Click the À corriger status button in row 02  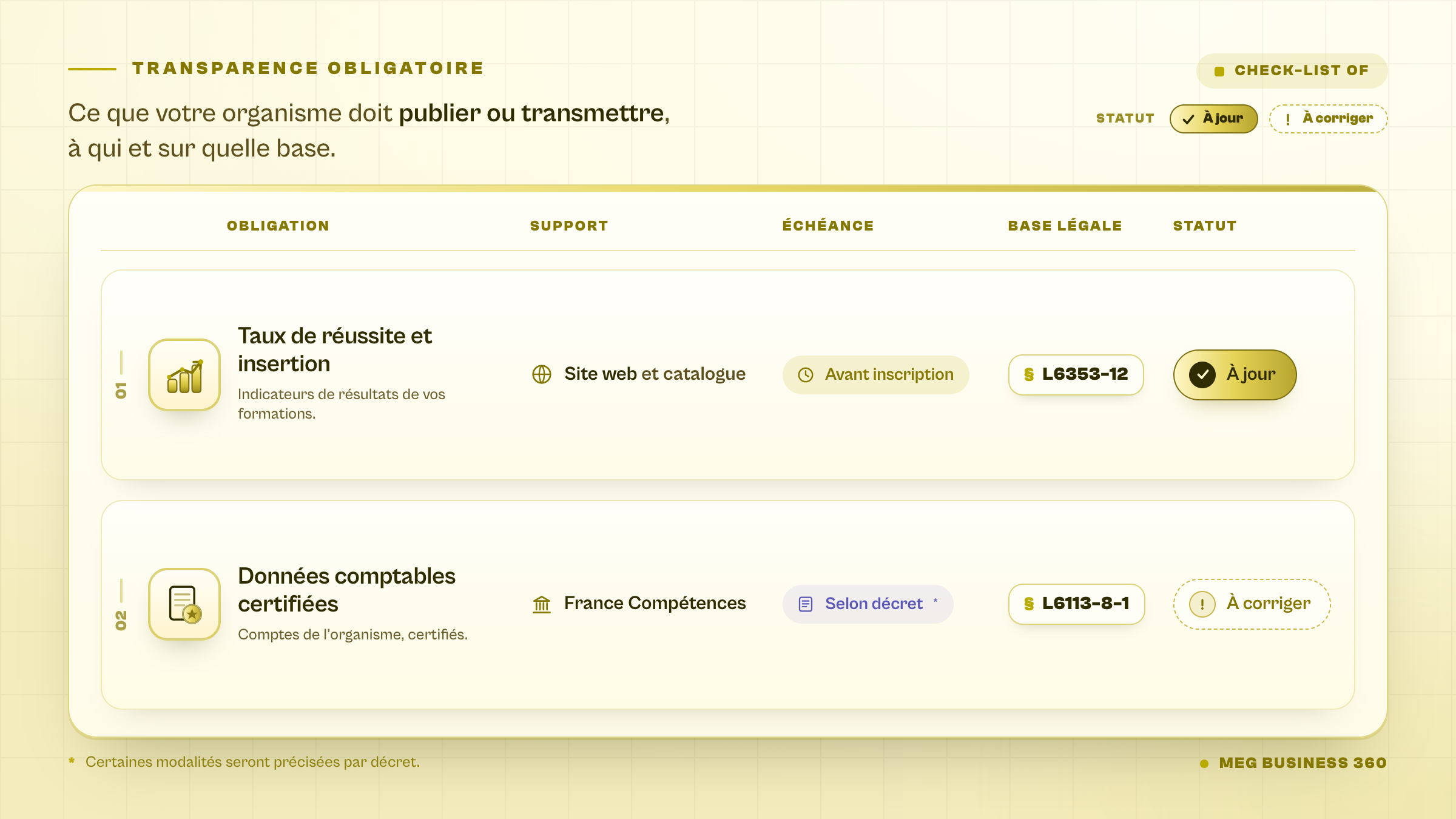click(1252, 604)
